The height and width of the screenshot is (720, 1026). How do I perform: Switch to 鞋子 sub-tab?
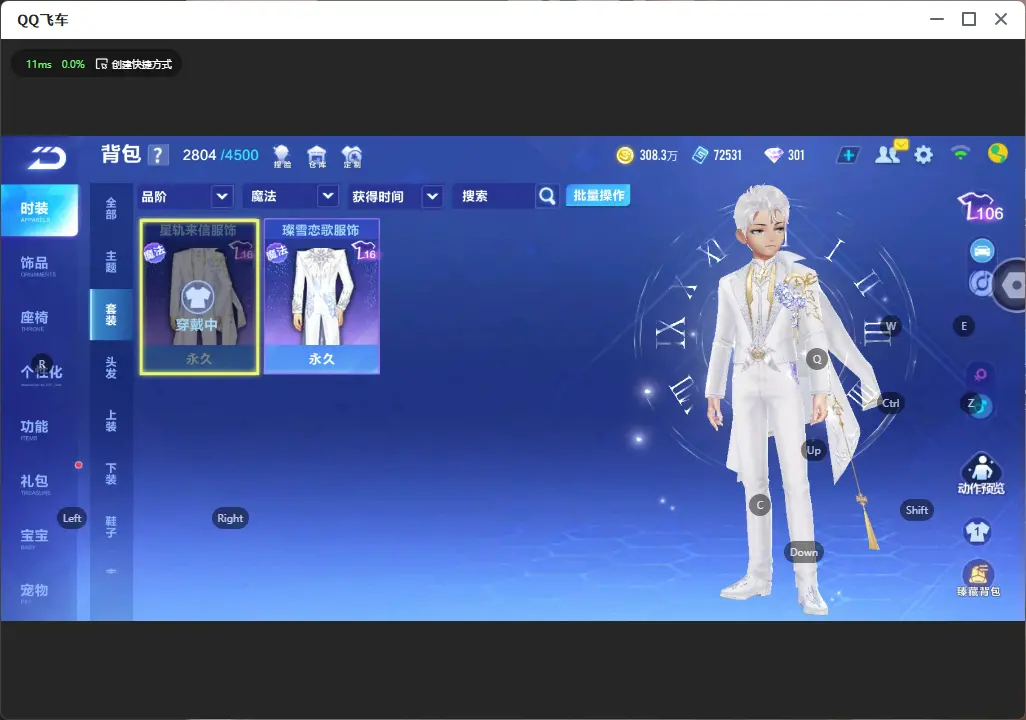click(x=111, y=527)
